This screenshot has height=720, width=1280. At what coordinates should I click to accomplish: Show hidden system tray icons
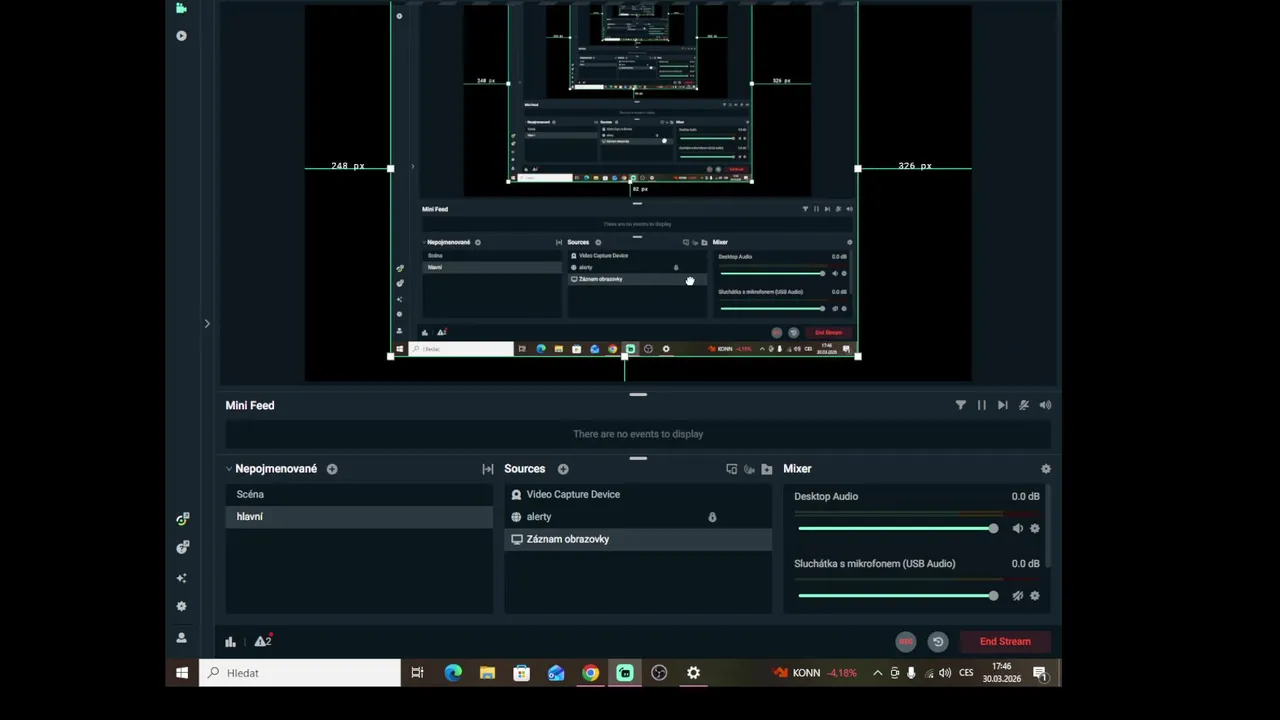(878, 673)
